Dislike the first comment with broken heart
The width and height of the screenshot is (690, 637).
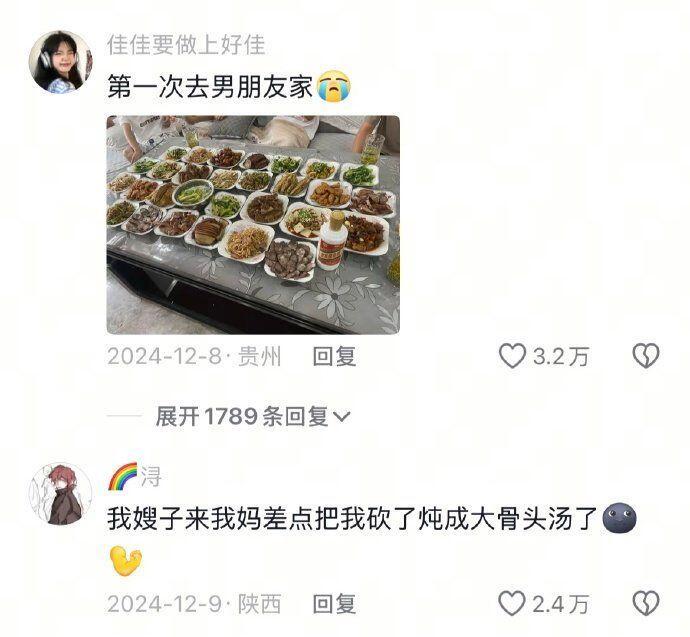pos(646,355)
